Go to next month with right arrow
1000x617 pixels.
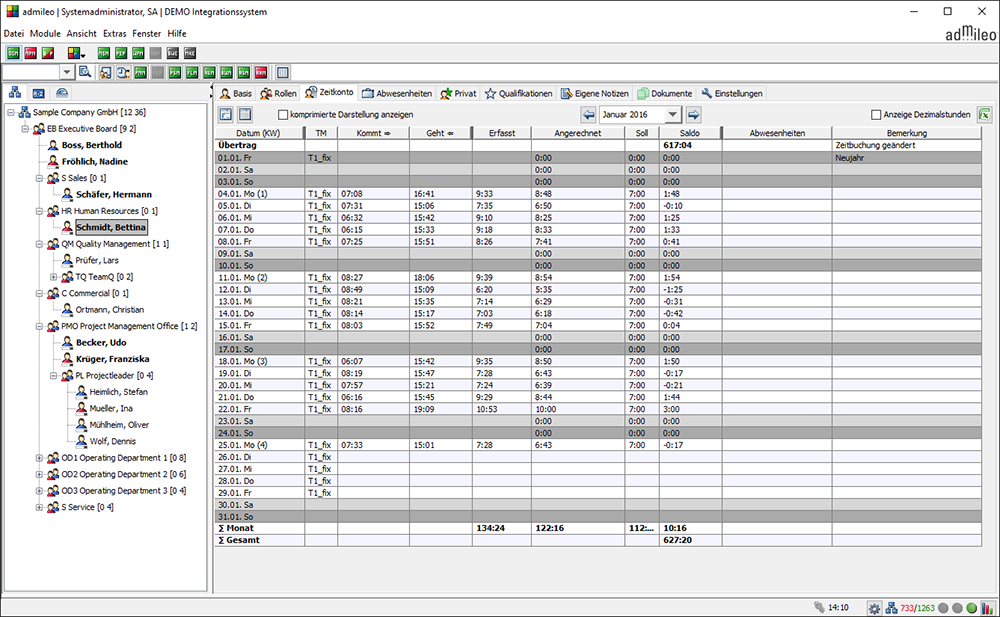pyautogui.click(x=693, y=115)
